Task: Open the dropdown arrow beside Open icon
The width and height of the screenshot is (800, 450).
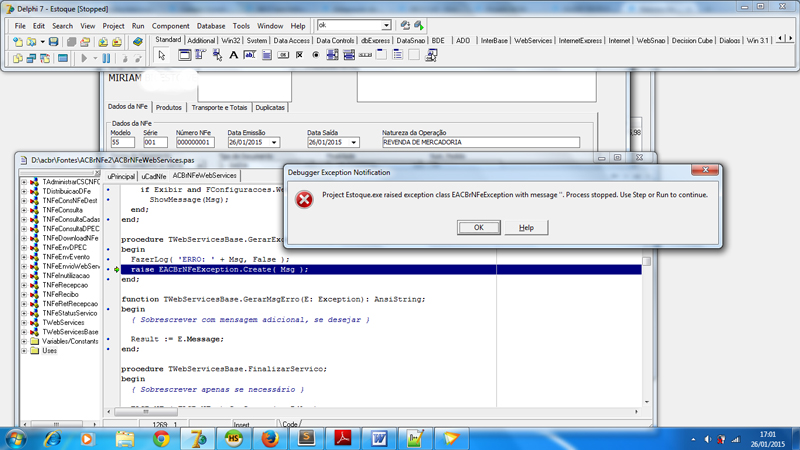Action: point(42,42)
